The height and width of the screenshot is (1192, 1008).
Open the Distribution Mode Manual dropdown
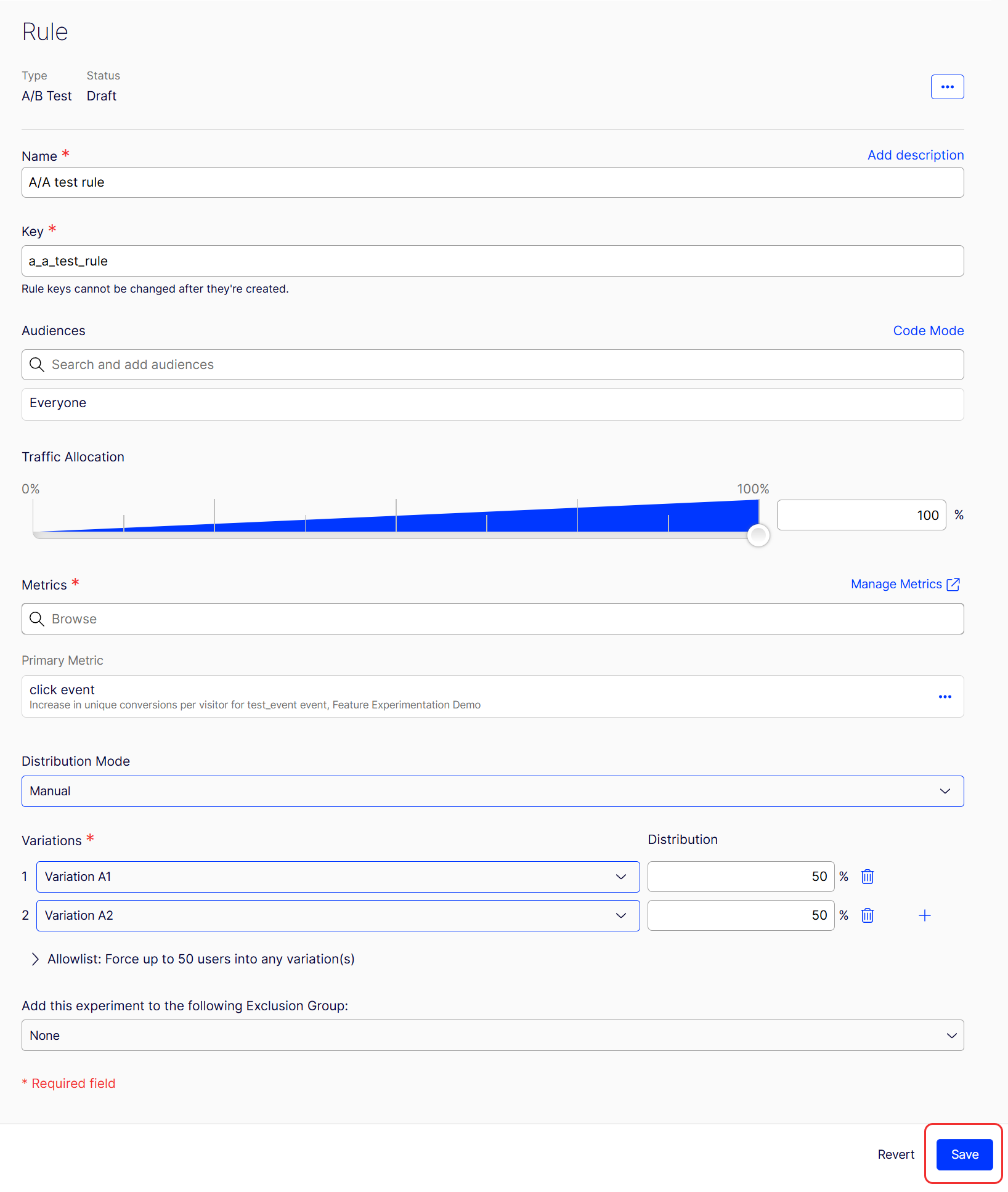(492, 791)
